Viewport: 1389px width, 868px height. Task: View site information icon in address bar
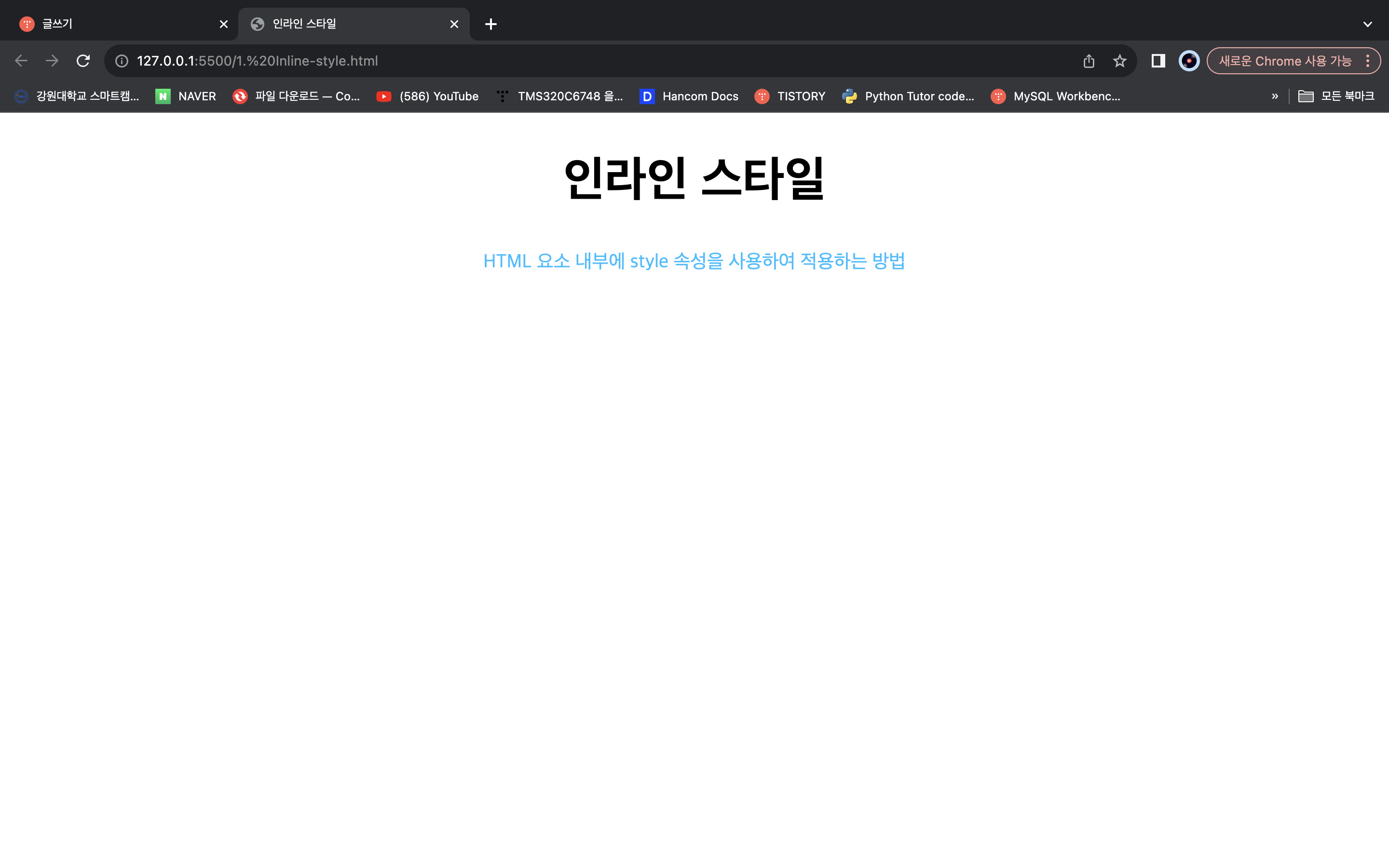pyautogui.click(x=122, y=61)
